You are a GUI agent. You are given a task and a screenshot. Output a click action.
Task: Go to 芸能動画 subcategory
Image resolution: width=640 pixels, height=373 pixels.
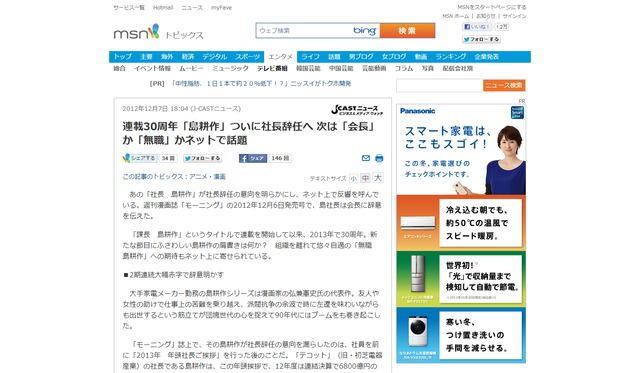coord(374,69)
